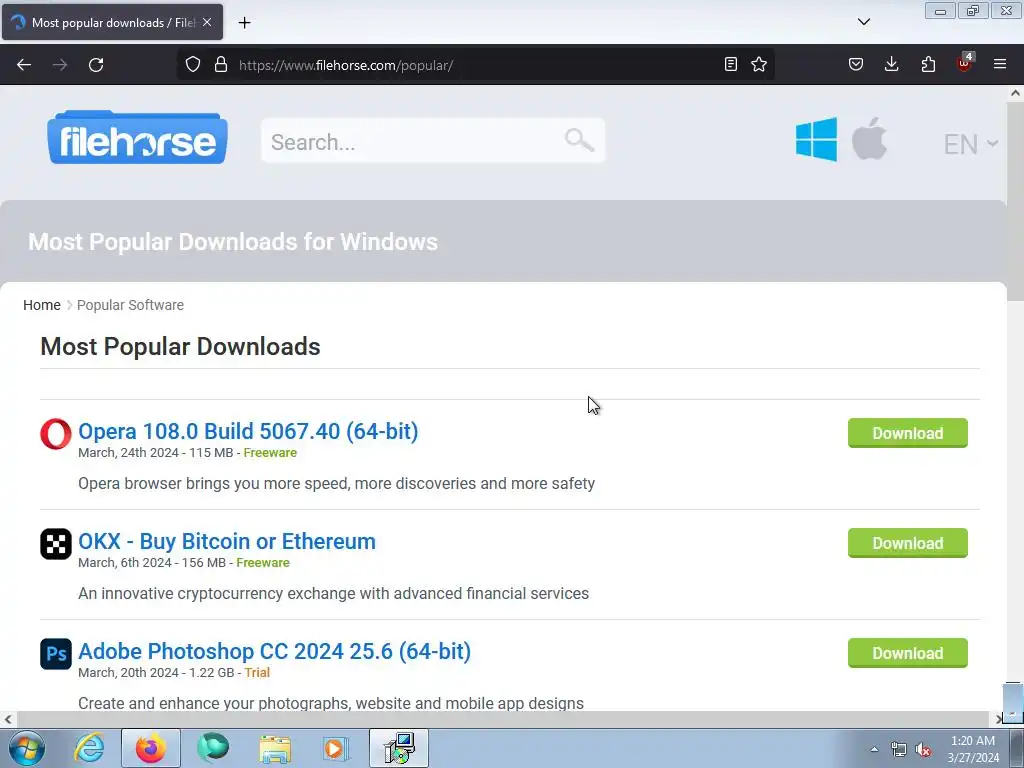This screenshot has height=768, width=1024.
Task: Open the Edge icon in taskbar
Action: tap(213, 748)
